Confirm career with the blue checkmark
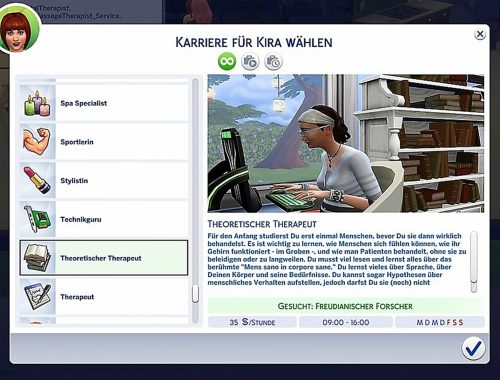 click(473, 348)
